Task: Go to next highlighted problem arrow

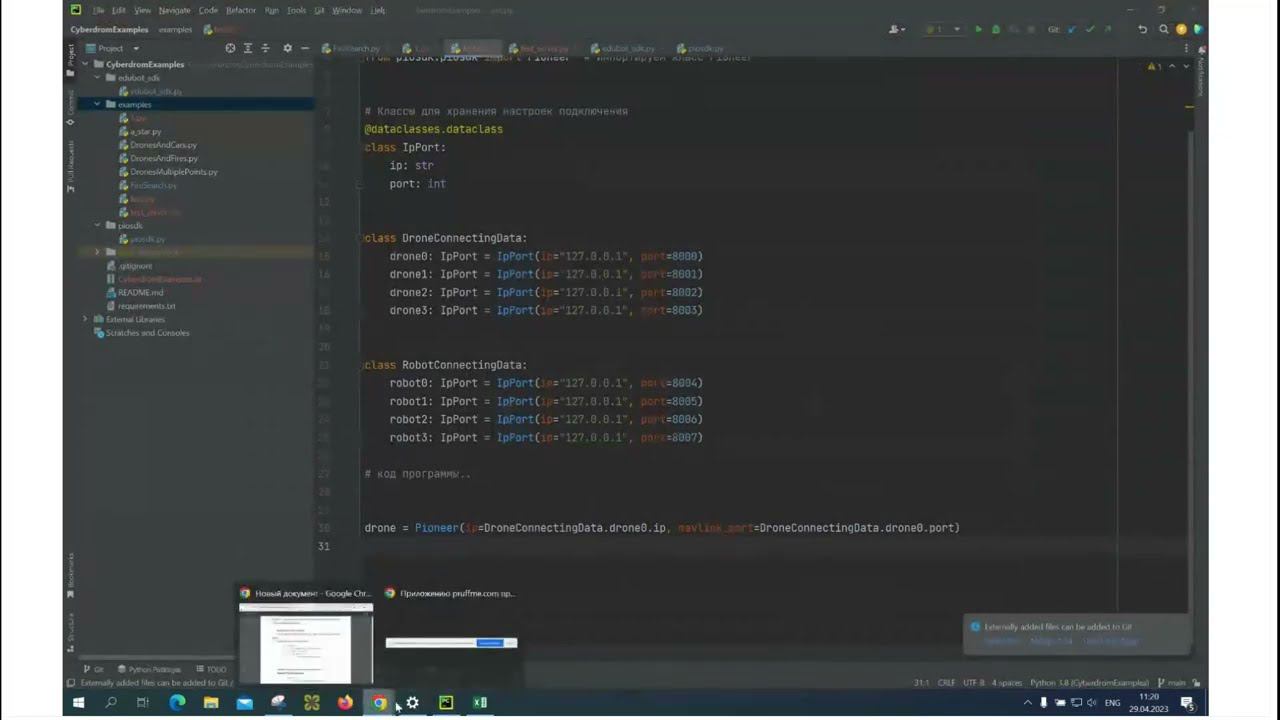Action: pyautogui.click(x=1186, y=66)
